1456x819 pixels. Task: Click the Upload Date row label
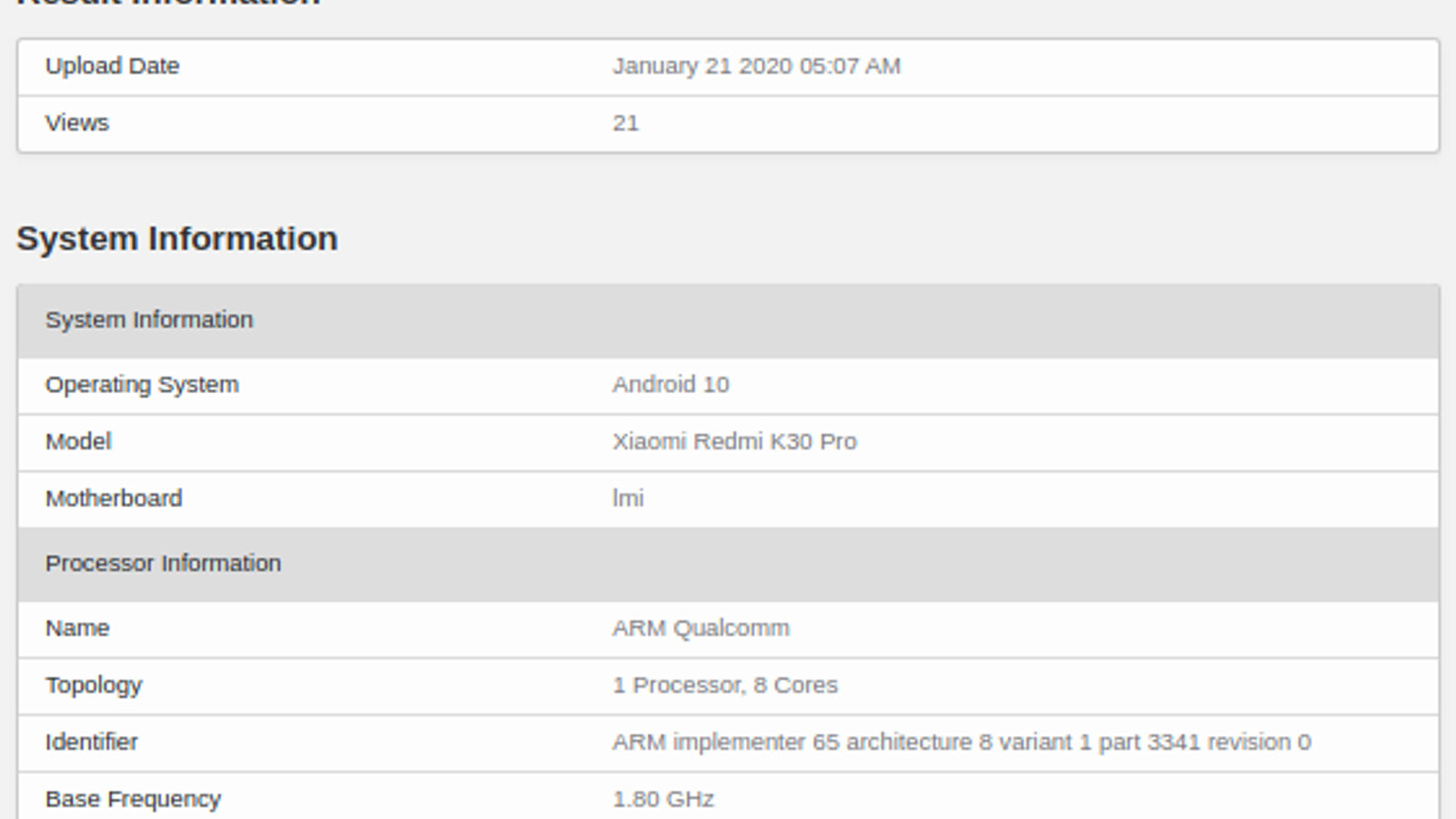[112, 66]
